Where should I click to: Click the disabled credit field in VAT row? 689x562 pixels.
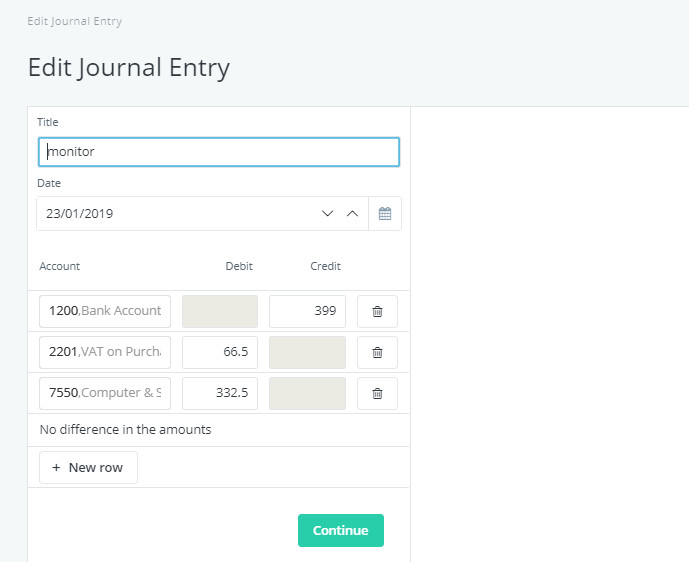307,352
